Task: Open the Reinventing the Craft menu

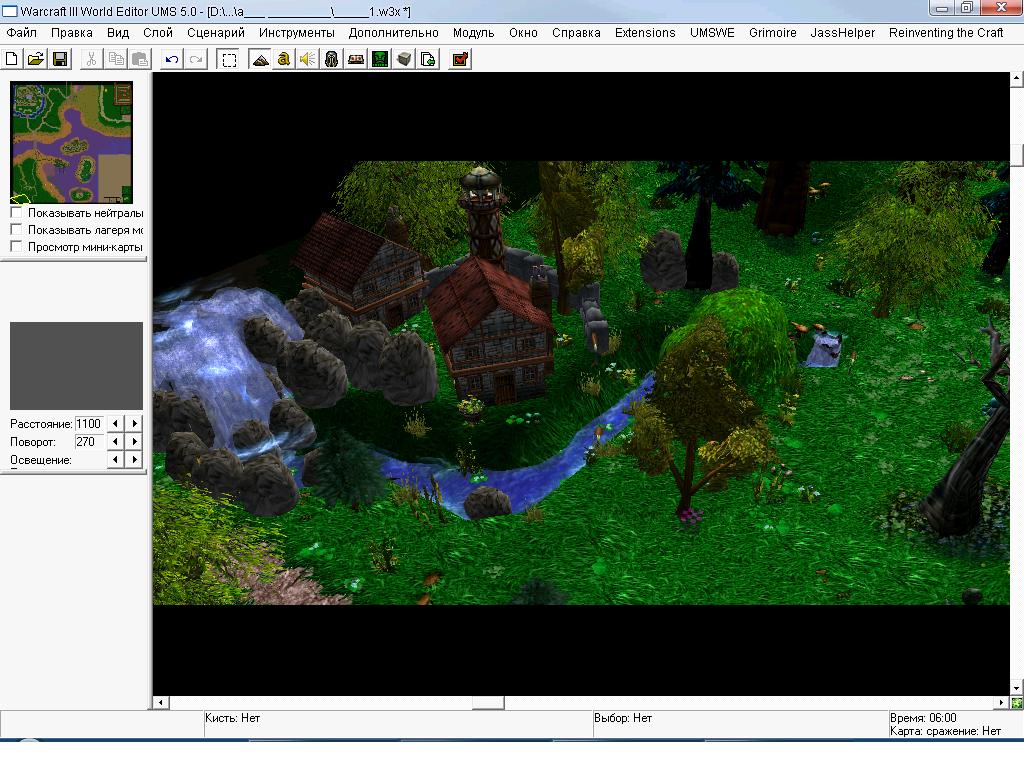Action: point(946,33)
